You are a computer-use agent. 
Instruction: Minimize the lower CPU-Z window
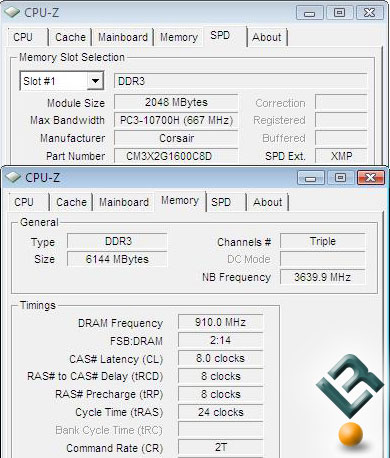(310, 178)
